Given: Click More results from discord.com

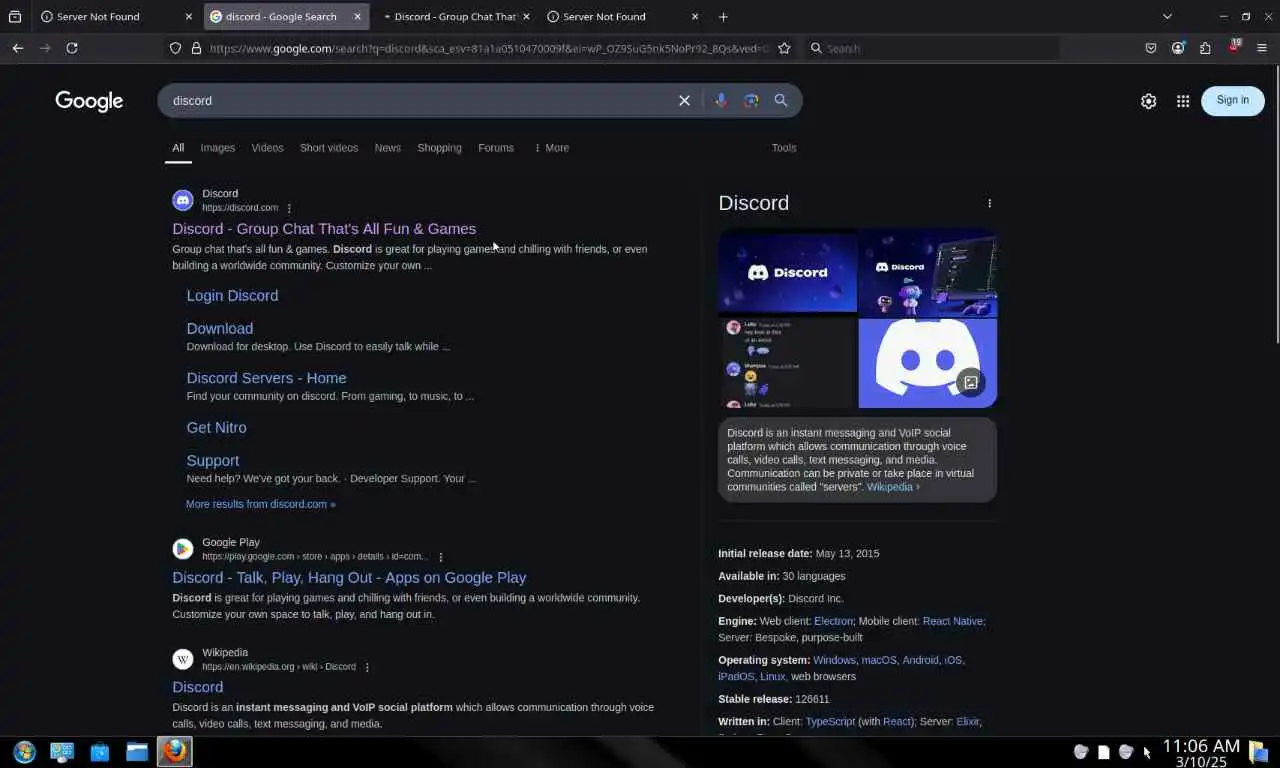Looking at the screenshot, I should tap(261, 504).
